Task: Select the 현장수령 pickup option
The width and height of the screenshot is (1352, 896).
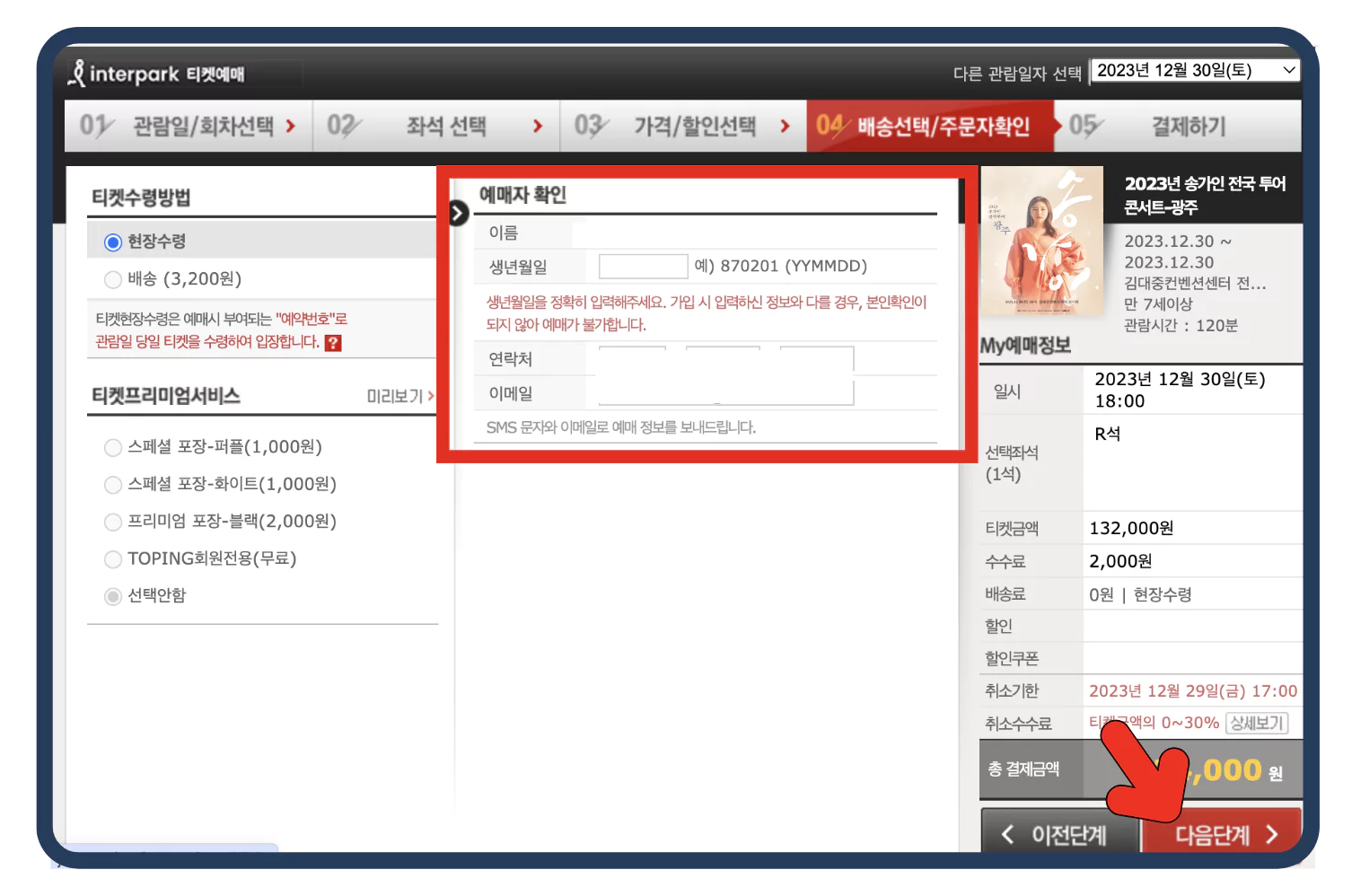Action: (x=111, y=241)
